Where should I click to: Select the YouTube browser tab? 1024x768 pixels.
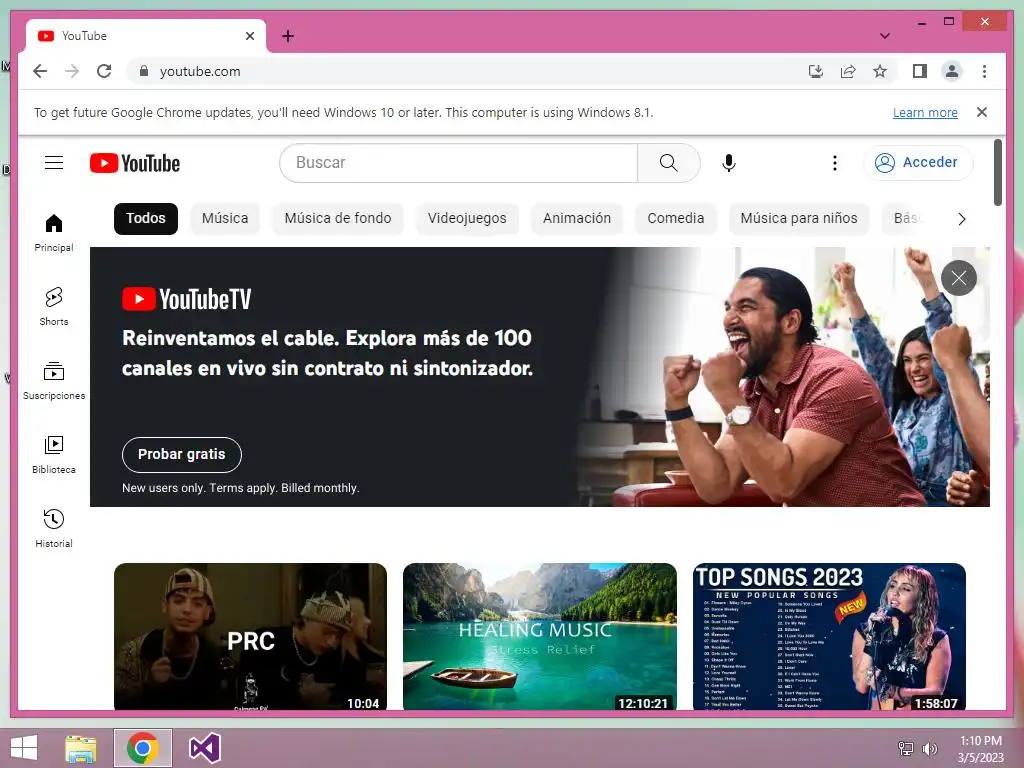coord(145,36)
